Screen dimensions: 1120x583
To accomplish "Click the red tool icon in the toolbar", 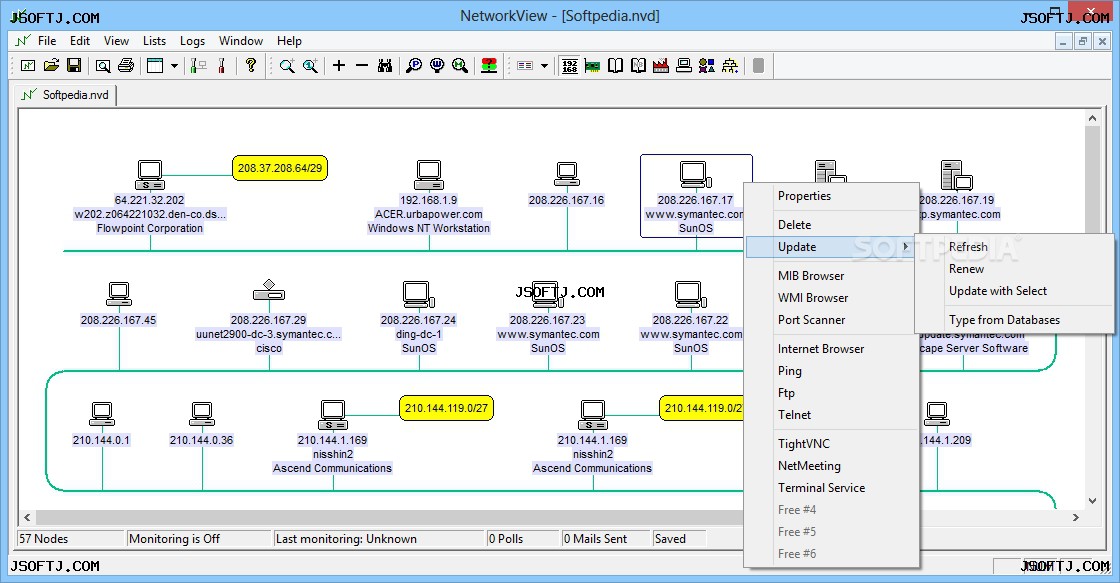I will (x=222, y=66).
